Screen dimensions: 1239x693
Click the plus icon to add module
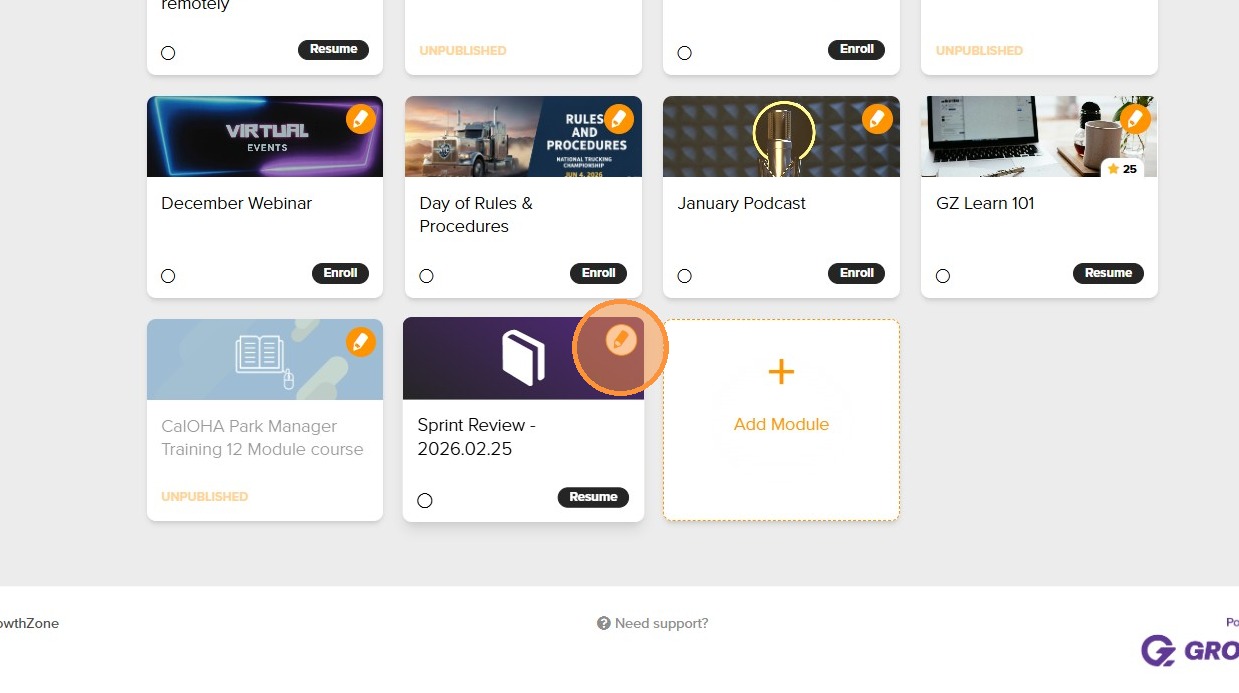coord(781,373)
